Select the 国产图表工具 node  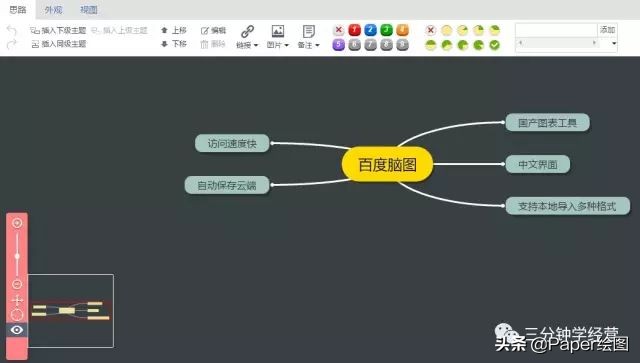[547, 122]
